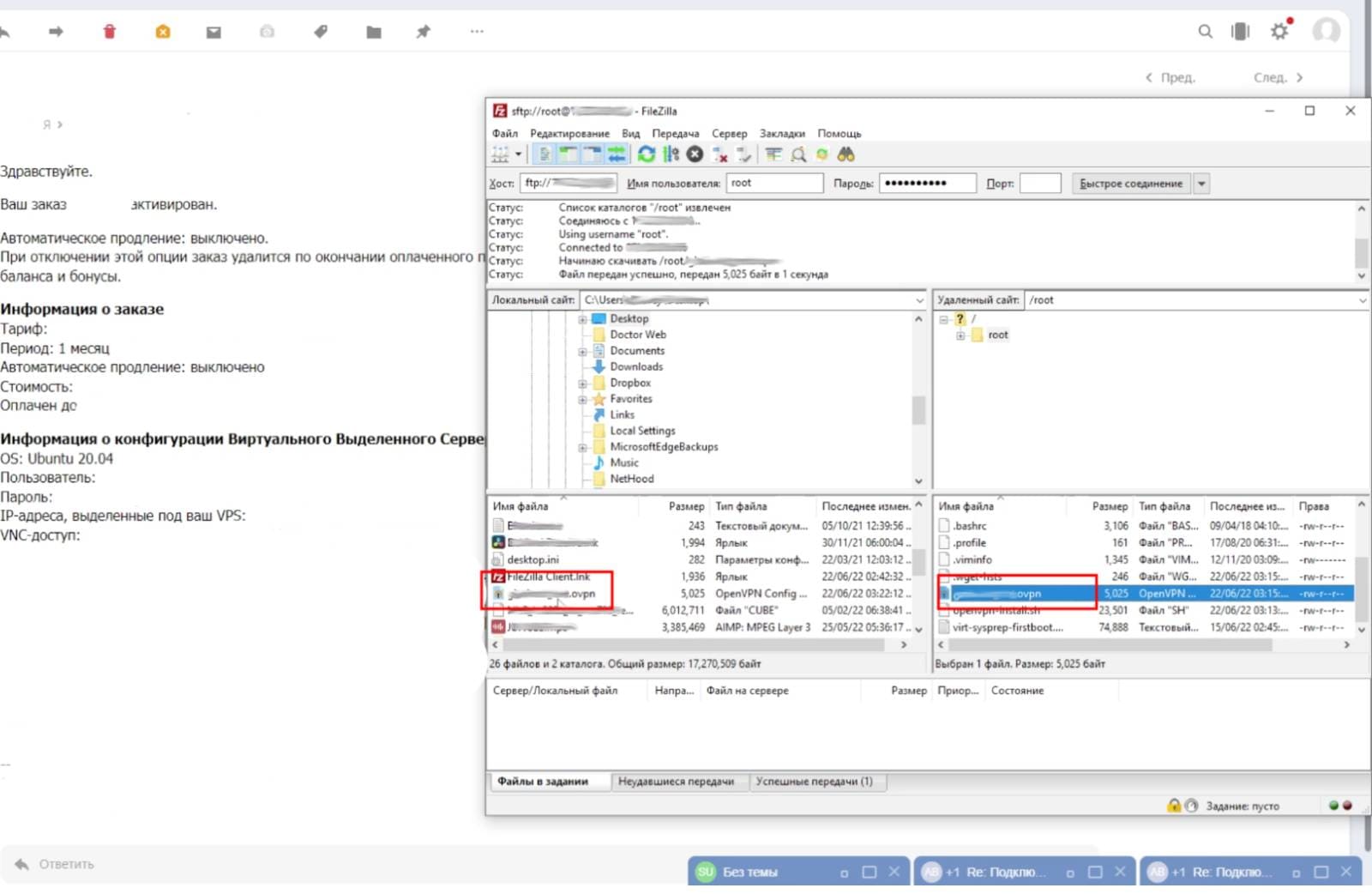
Task: Open the filename filters dialog
Action: 773,154
